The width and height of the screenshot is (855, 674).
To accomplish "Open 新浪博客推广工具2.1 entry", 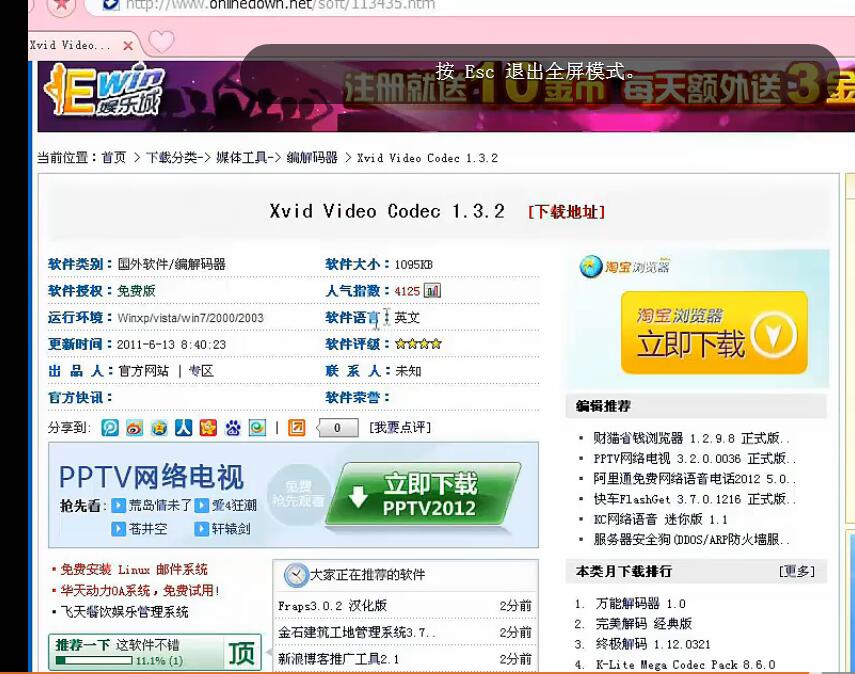I will tap(338, 659).
